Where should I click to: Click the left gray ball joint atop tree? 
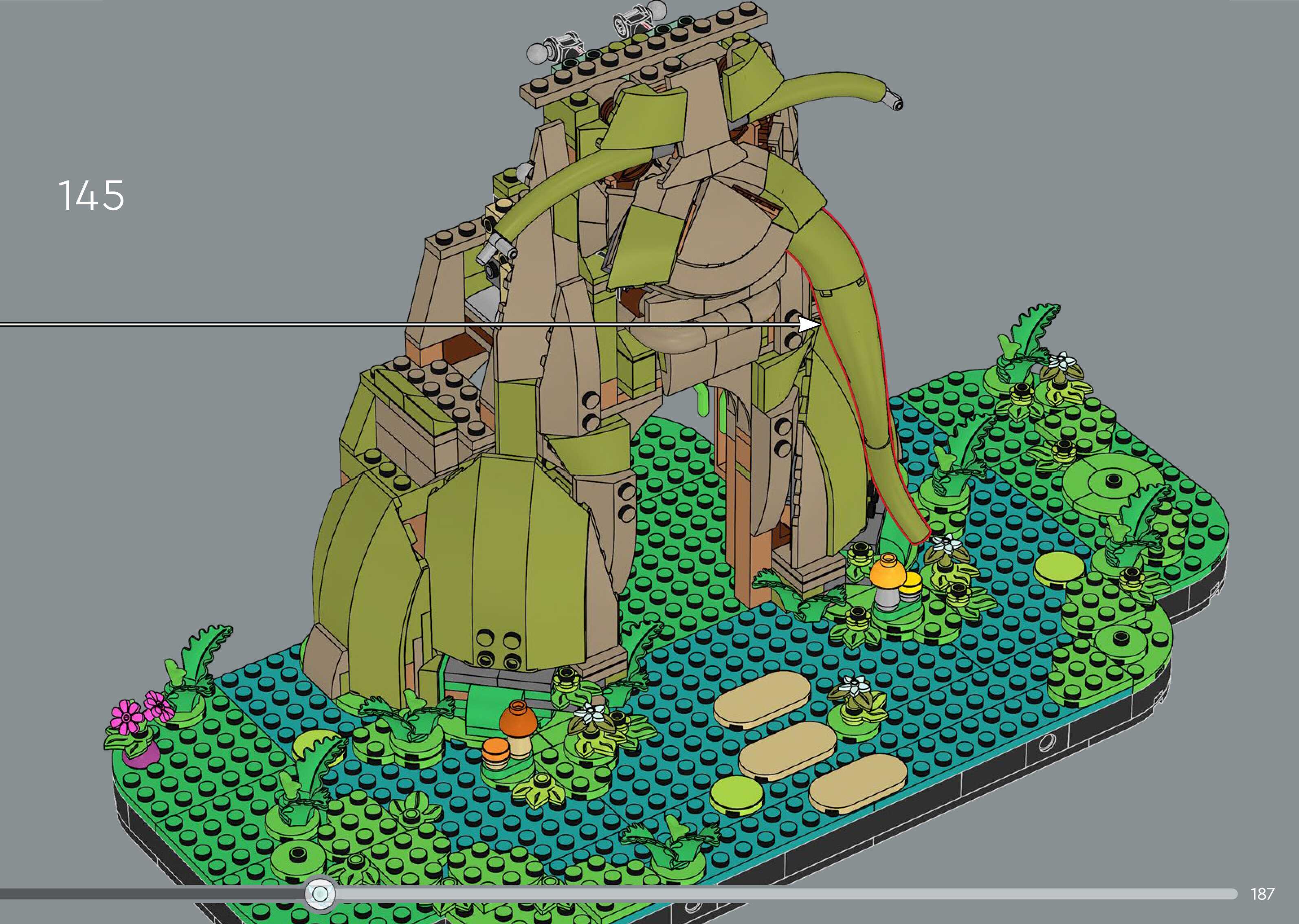tap(537, 54)
